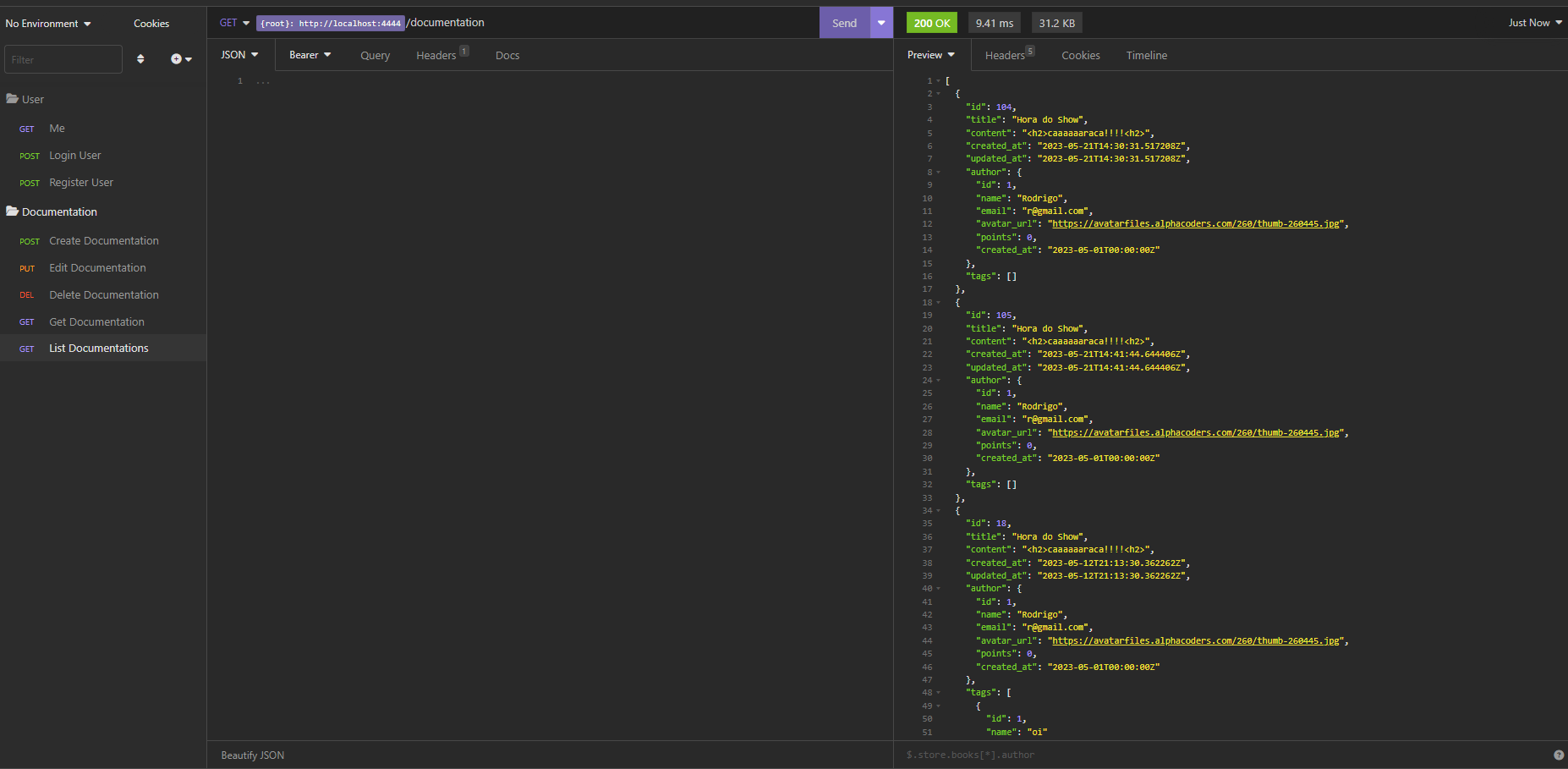
Task: Open the avatar_url link in the response
Action: (1195, 223)
